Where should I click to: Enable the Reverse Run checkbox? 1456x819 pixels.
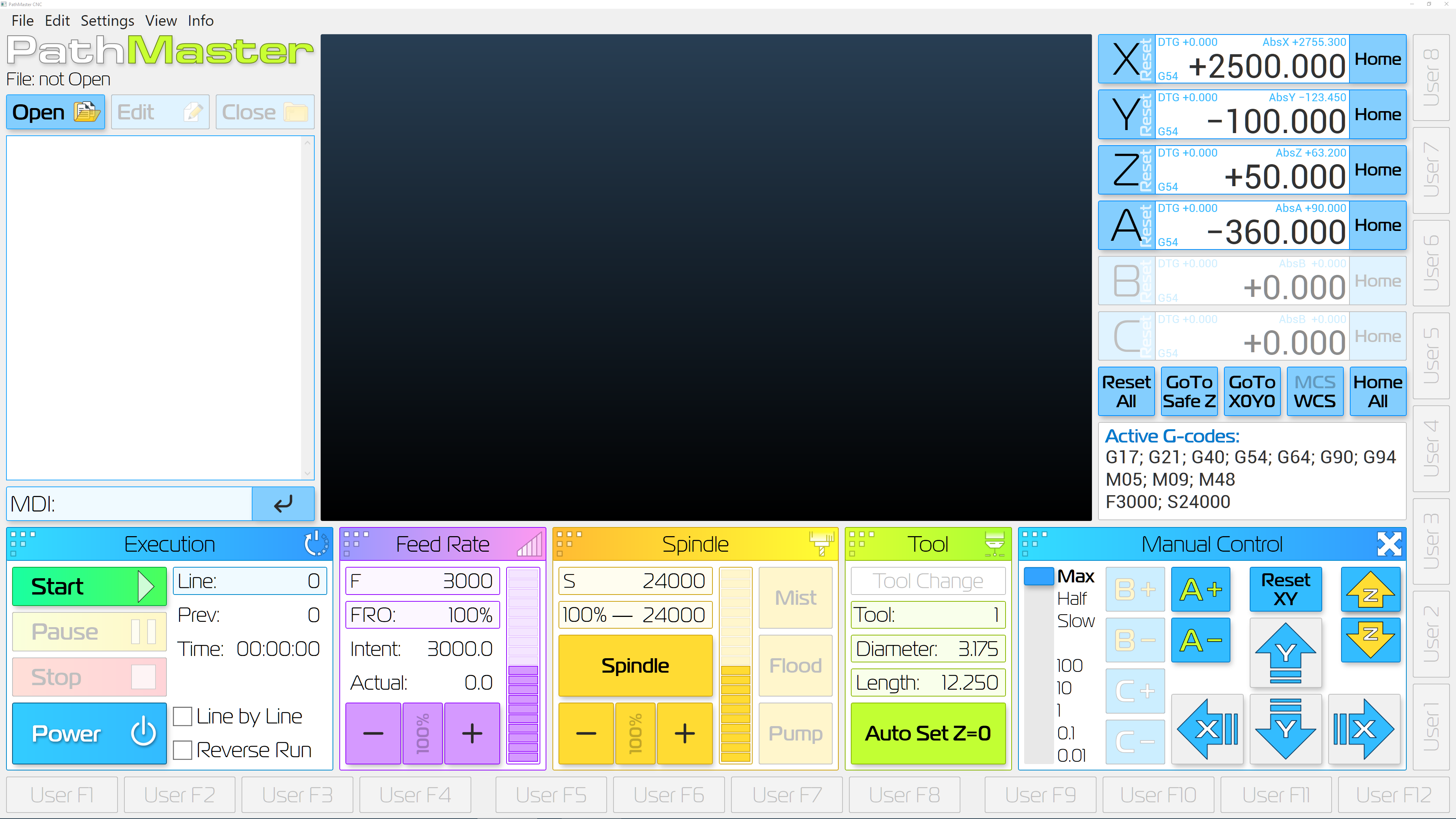click(x=182, y=750)
